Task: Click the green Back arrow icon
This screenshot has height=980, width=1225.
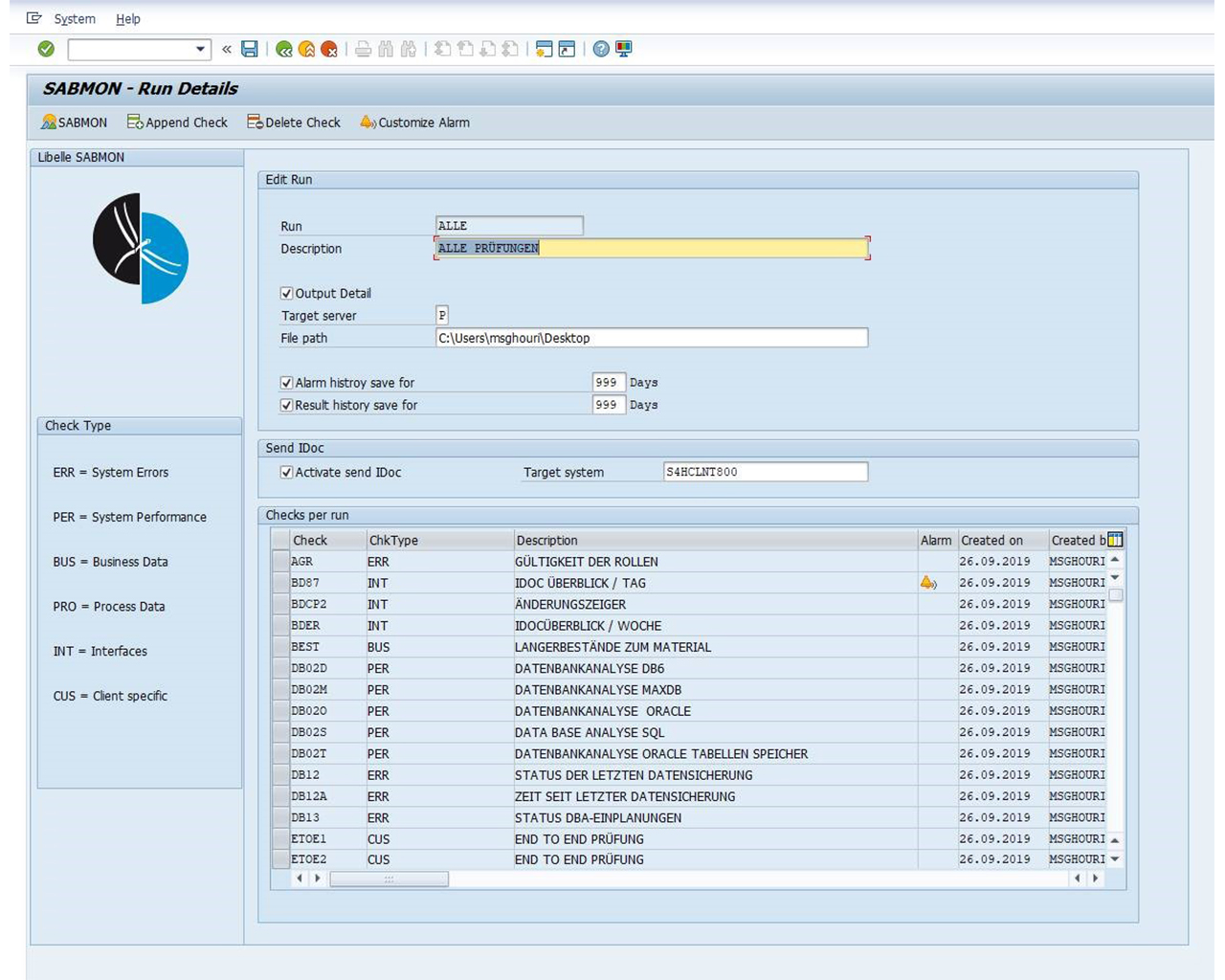Action: tap(284, 49)
